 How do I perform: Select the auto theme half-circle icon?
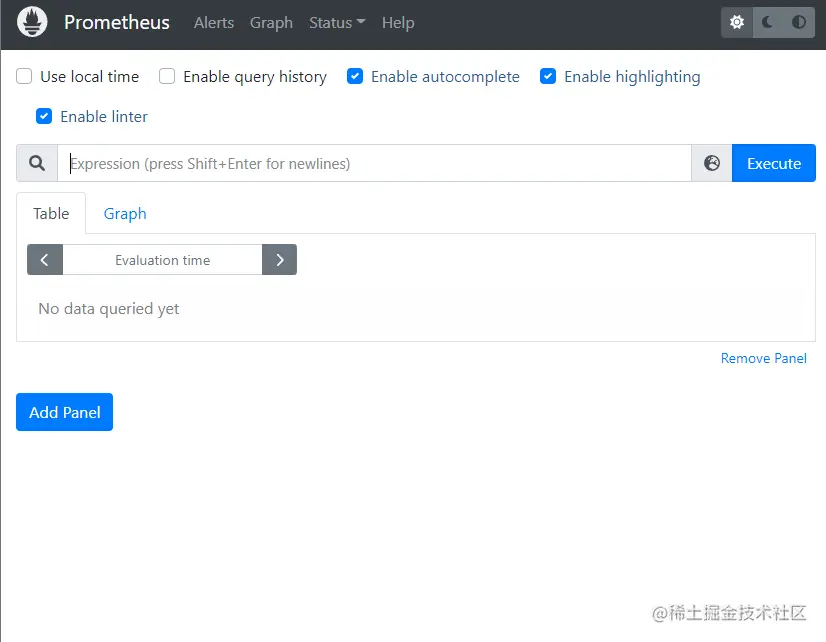pyautogui.click(x=799, y=22)
